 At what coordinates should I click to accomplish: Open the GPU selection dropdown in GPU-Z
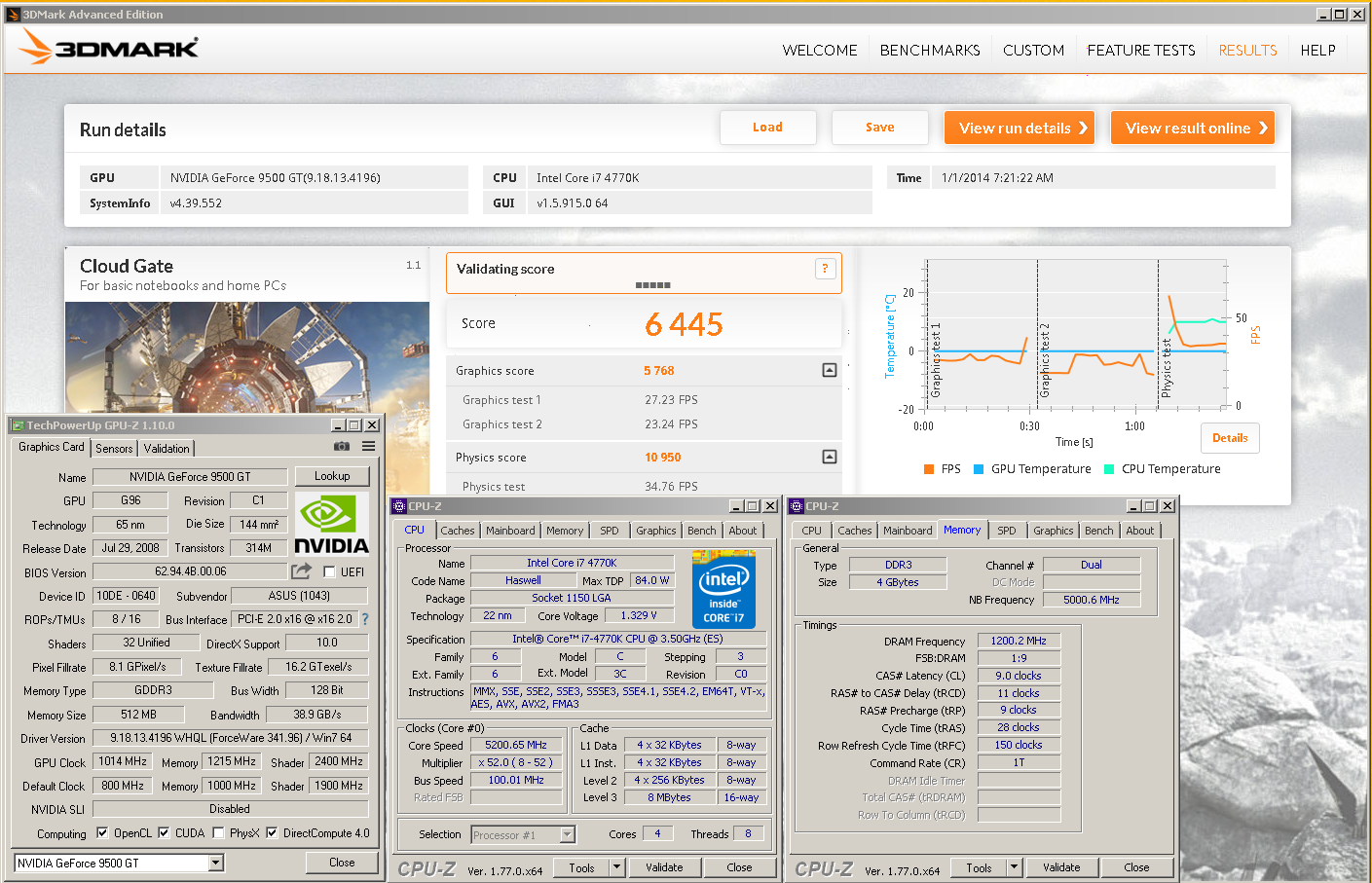[216, 863]
